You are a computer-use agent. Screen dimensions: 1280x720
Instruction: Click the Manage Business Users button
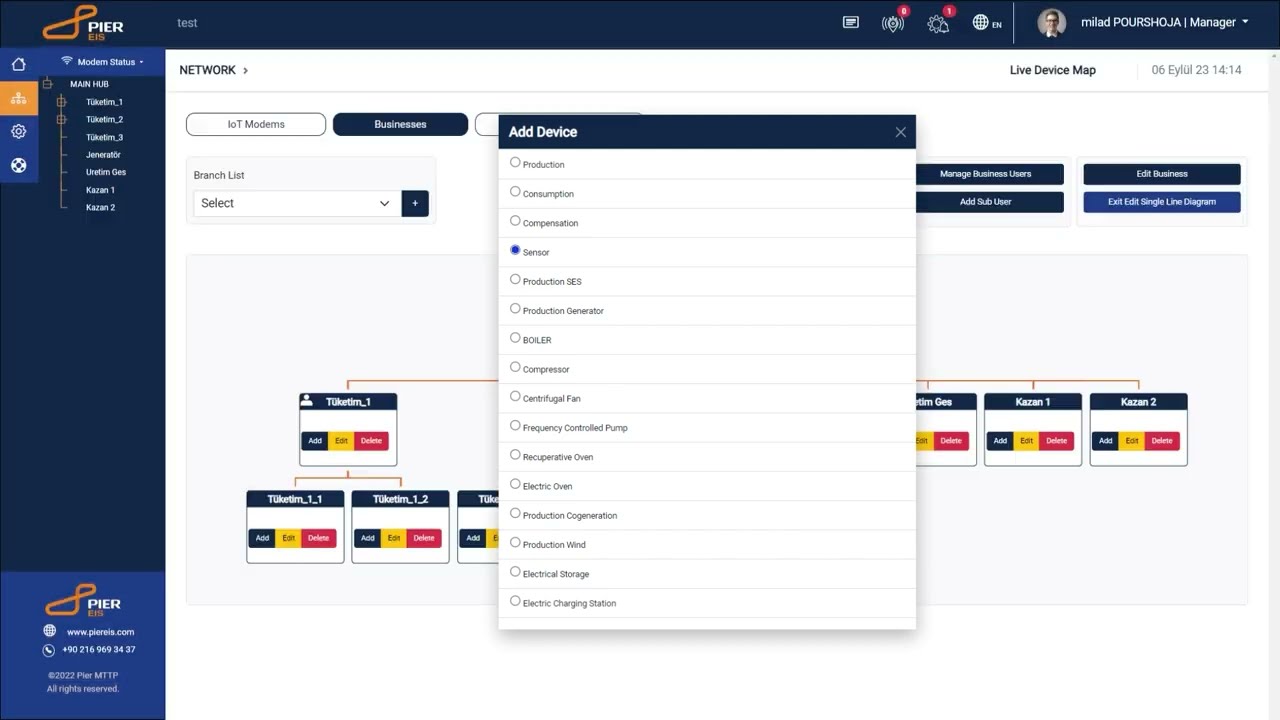point(985,174)
